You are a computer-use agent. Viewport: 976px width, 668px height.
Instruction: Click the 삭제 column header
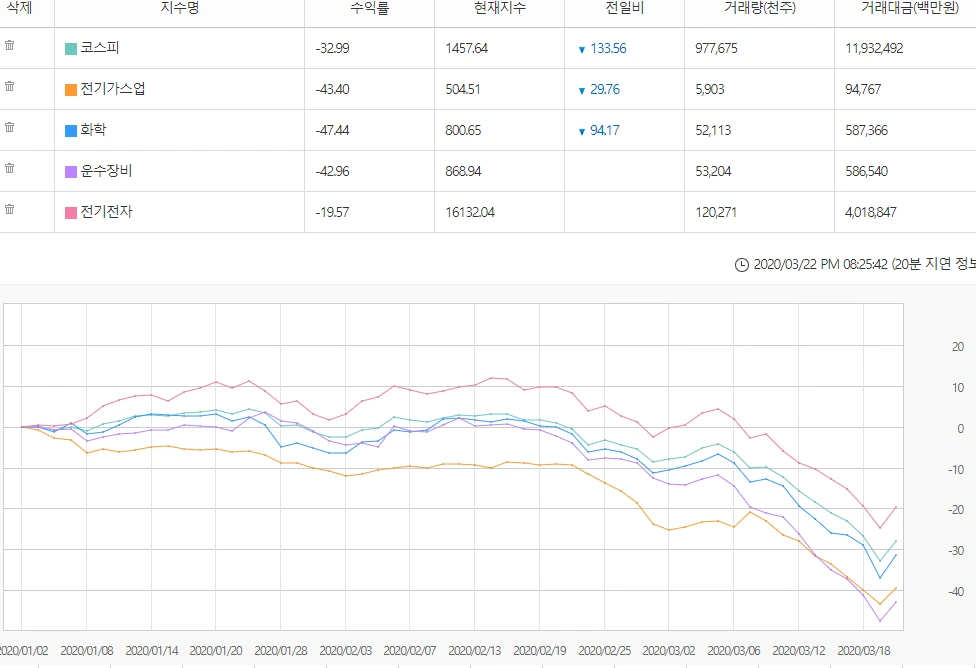pos(19,7)
